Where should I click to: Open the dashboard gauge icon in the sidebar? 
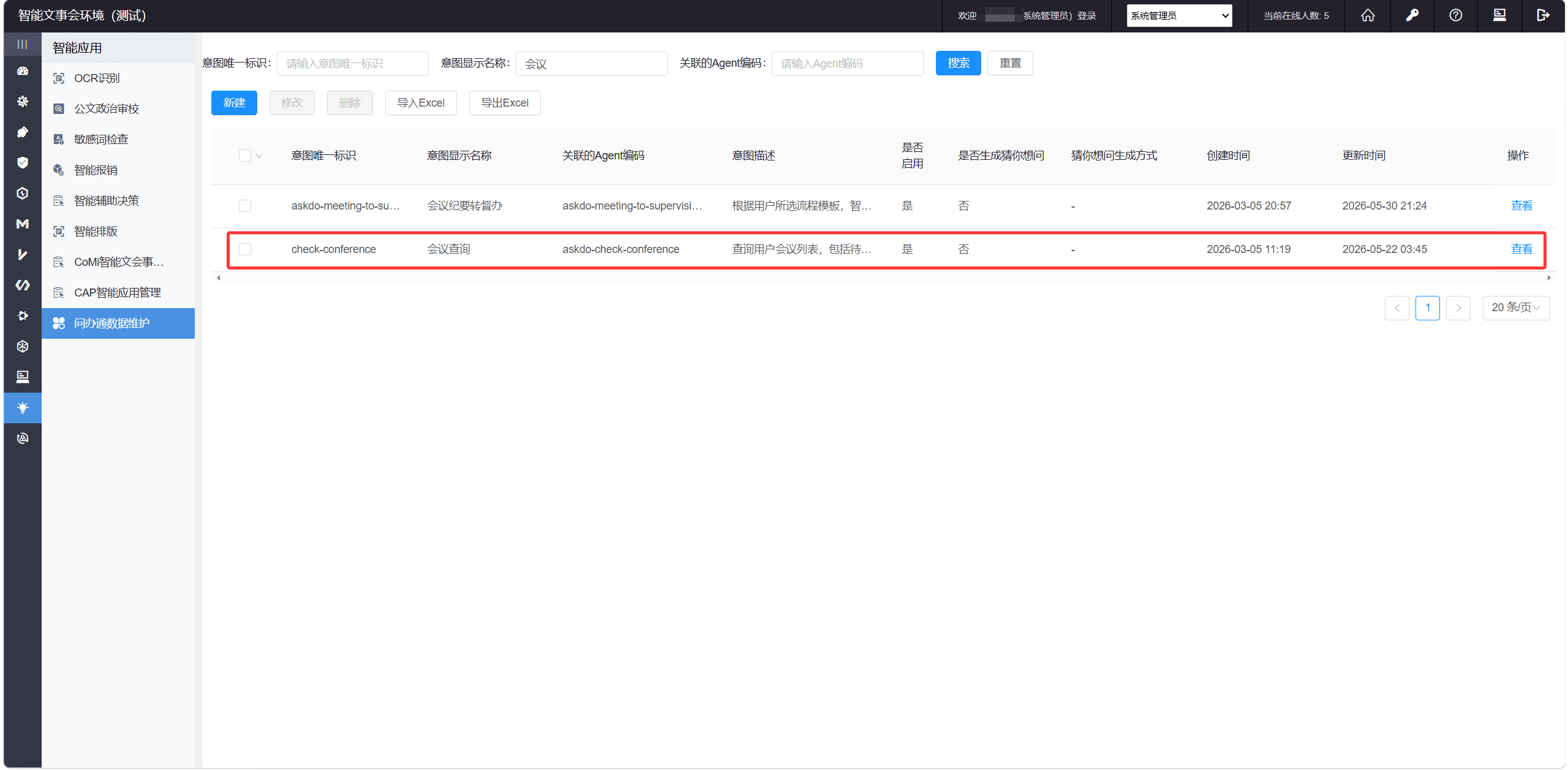click(23, 71)
